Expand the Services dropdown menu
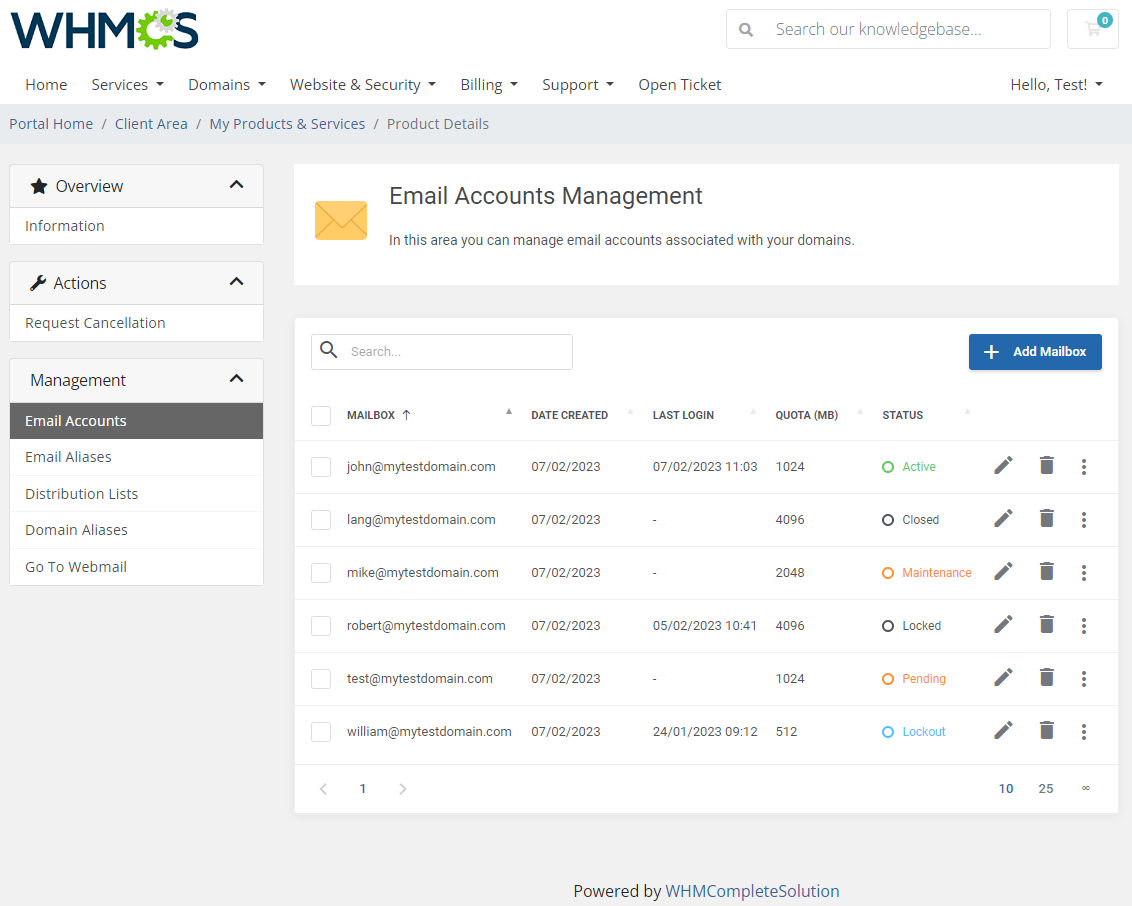The height and width of the screenshot is (906, 1132). [x=127, y=85]
